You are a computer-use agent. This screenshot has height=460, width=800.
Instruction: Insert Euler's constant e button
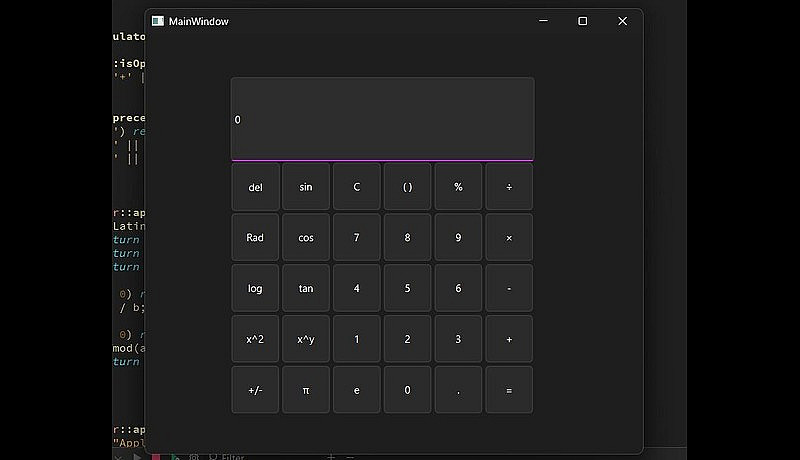click(x=357, y=390)
